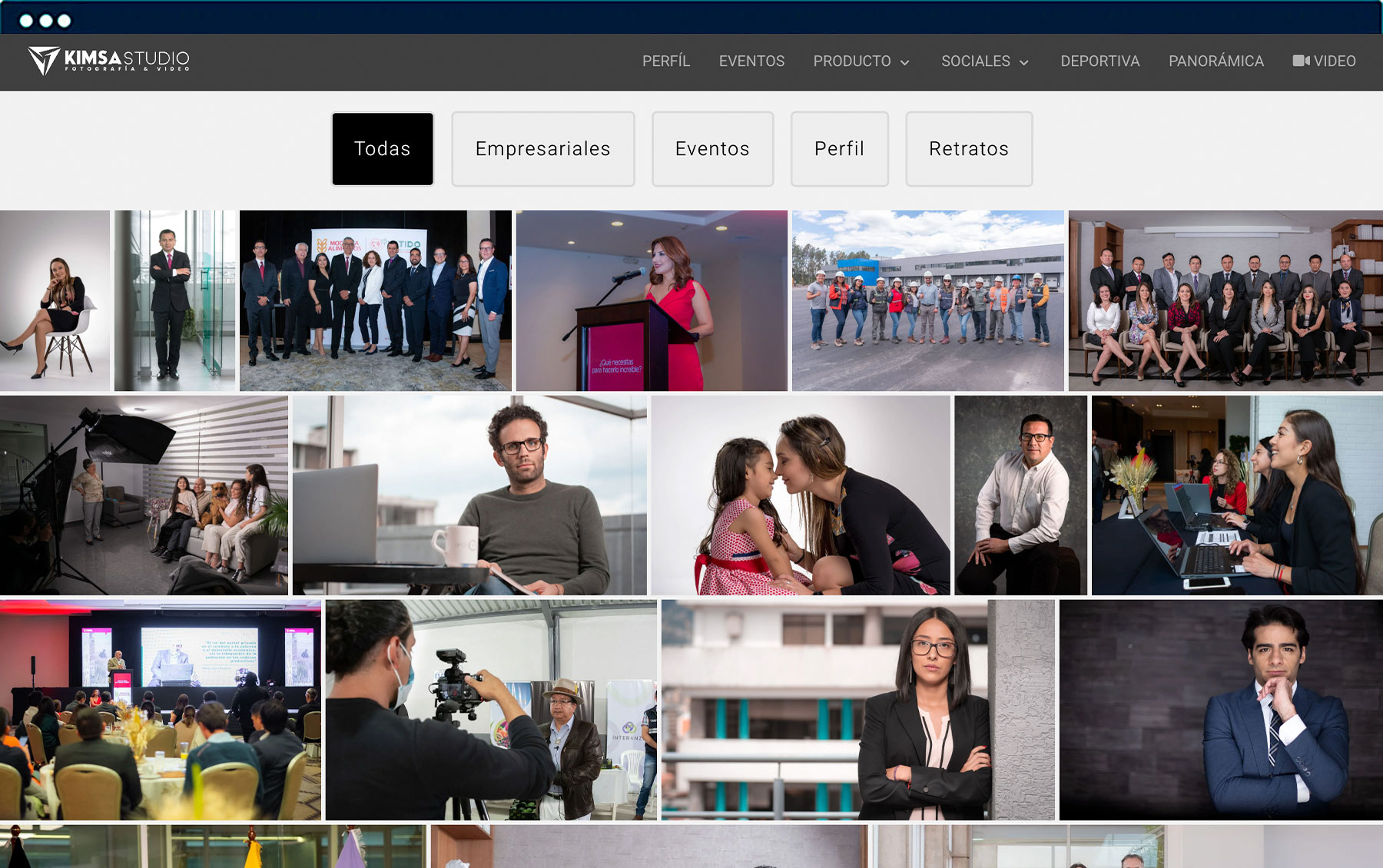1383x868 pixels.
Task: Open the PANORÁMICA page
Action: point(1216,61)
